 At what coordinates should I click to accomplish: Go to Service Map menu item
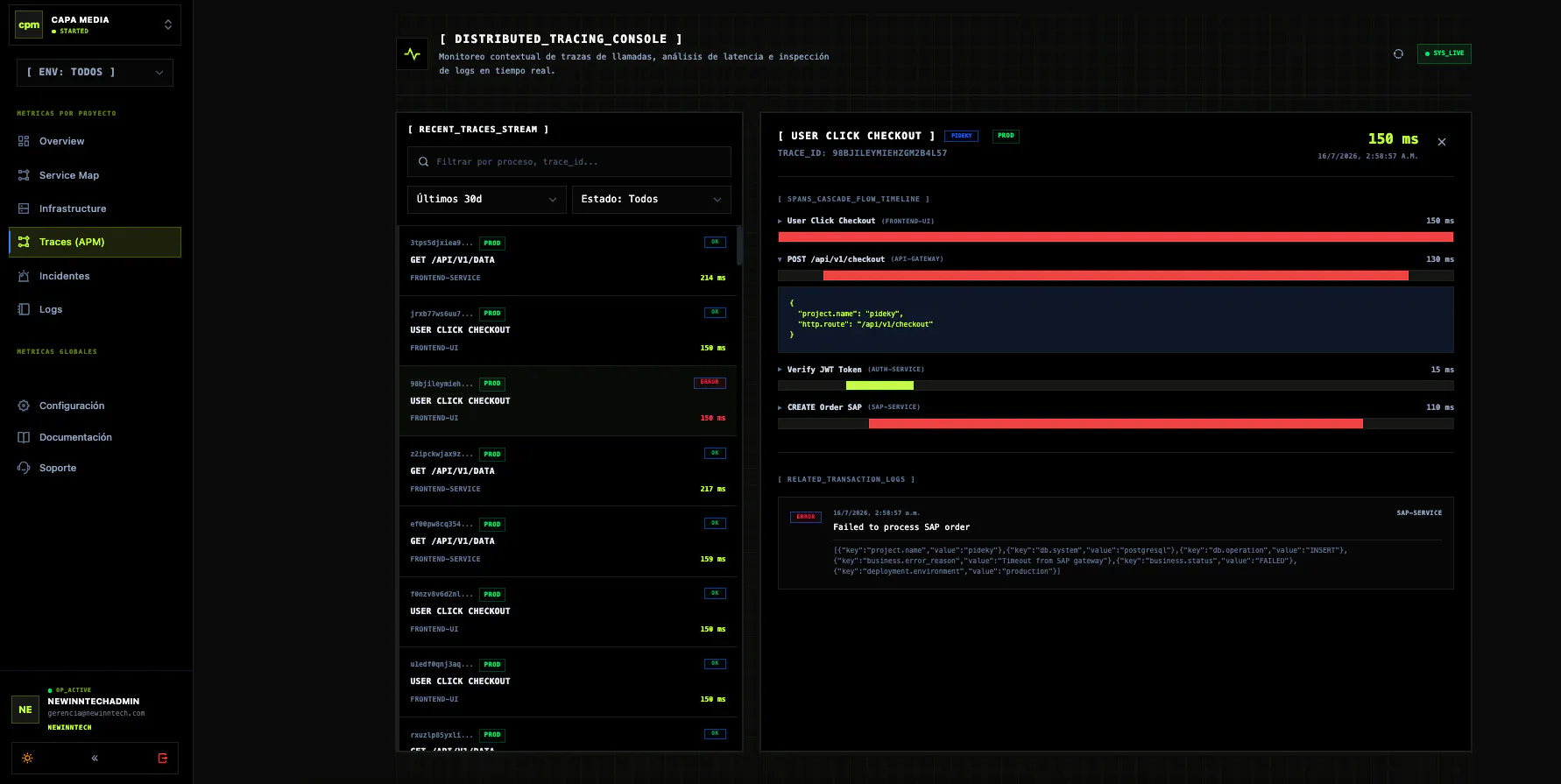coord(95,175)
